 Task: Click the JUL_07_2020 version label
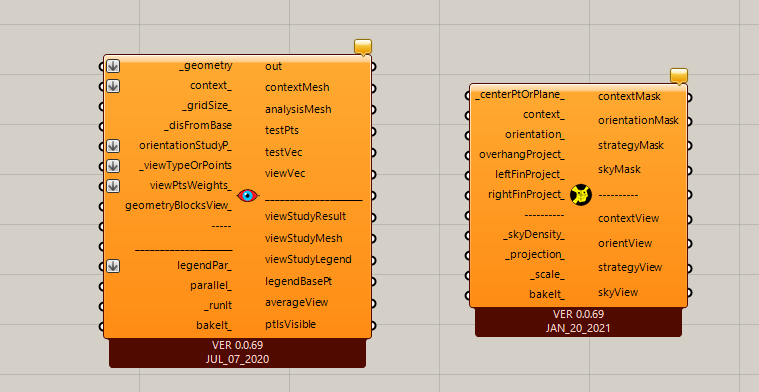(x=238, y=359)
